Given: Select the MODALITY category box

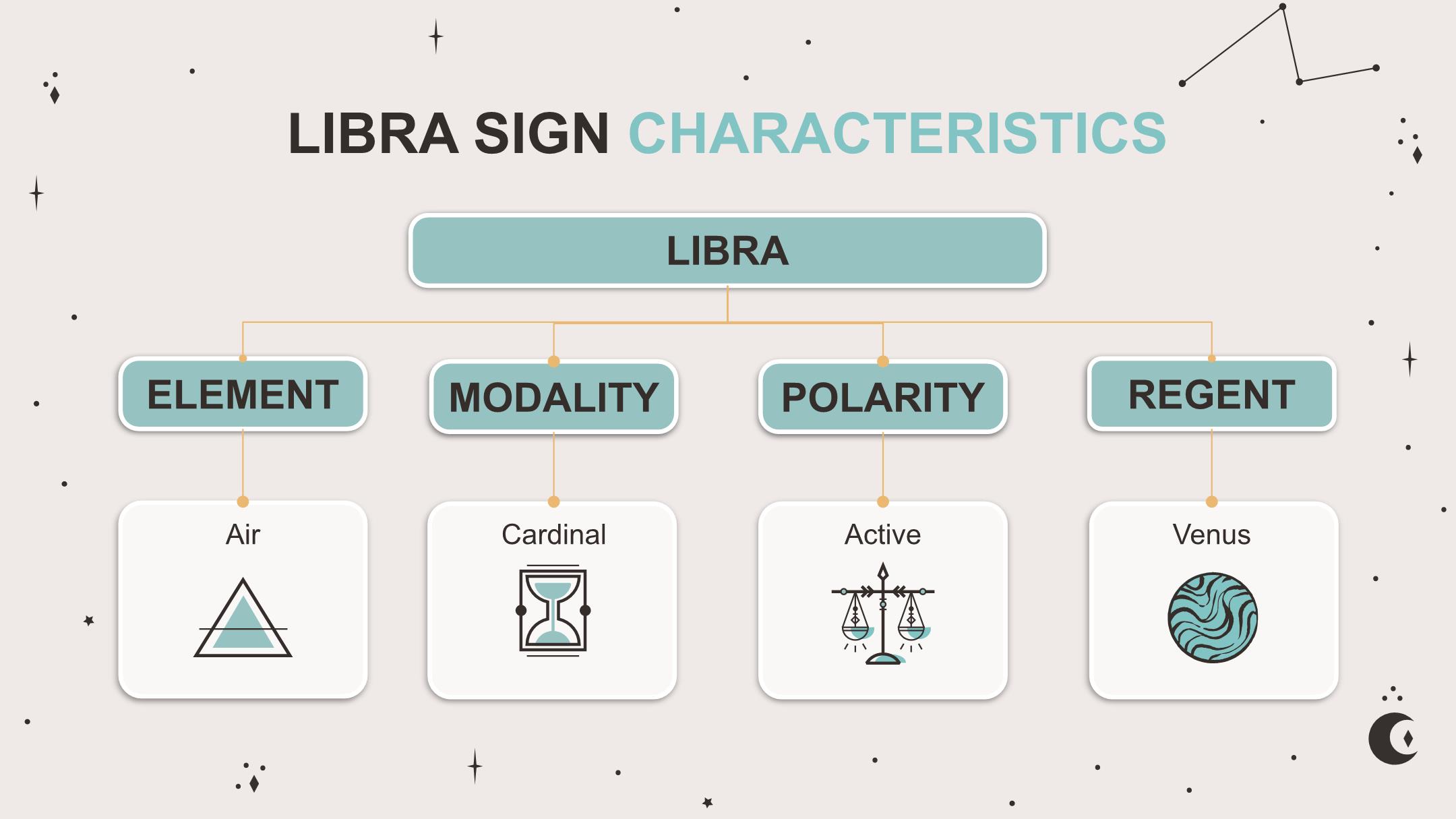Looking at the screenshot, I should tap(553, 396).
